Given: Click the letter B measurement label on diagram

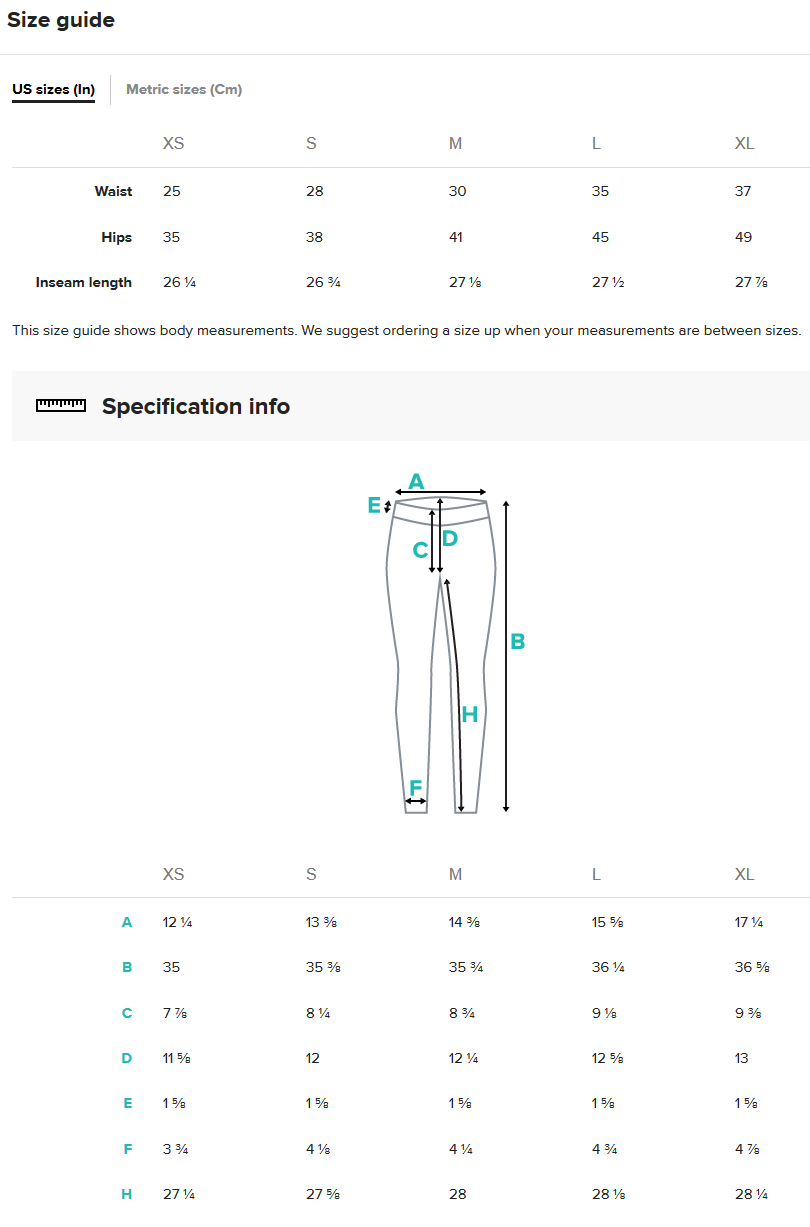Looking at the screenshot, I should (x=517, y=642).
